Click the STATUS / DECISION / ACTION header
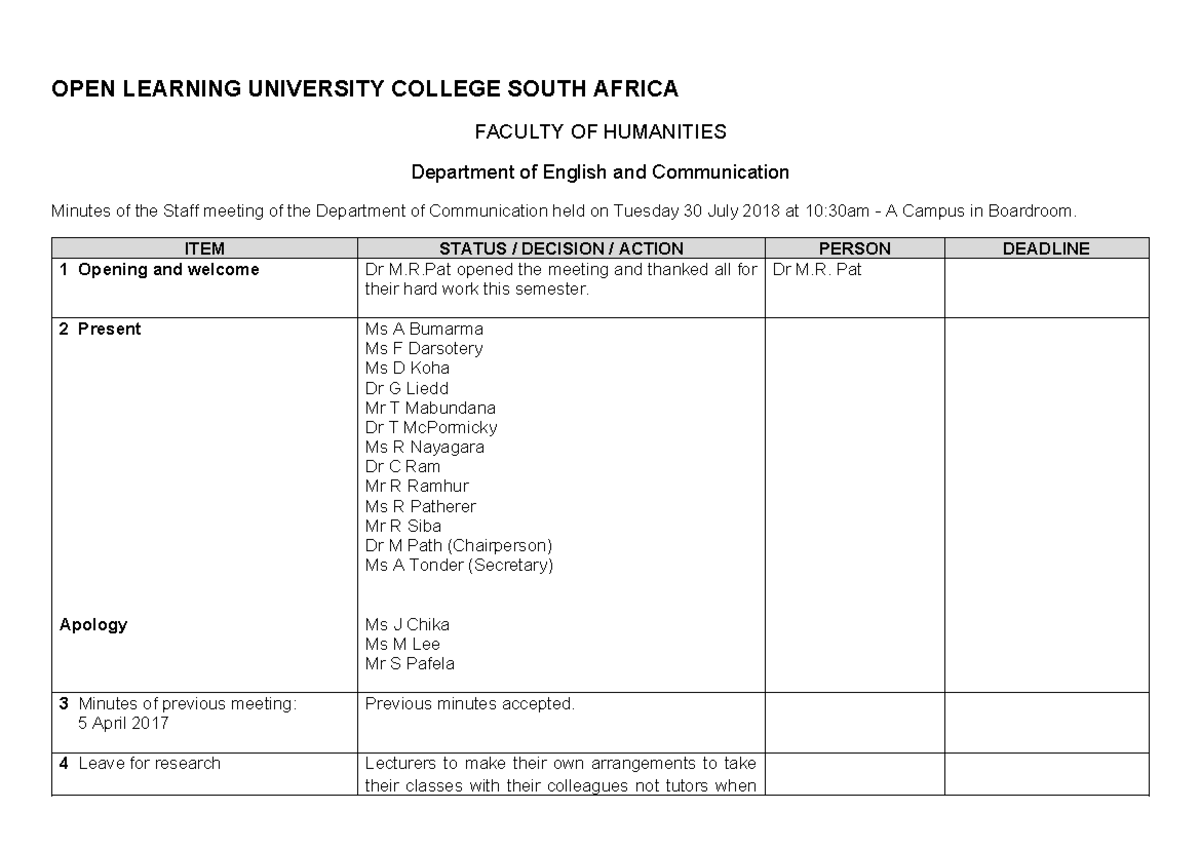The width and height of the screenshot is (1200, 849). (561, 249)
